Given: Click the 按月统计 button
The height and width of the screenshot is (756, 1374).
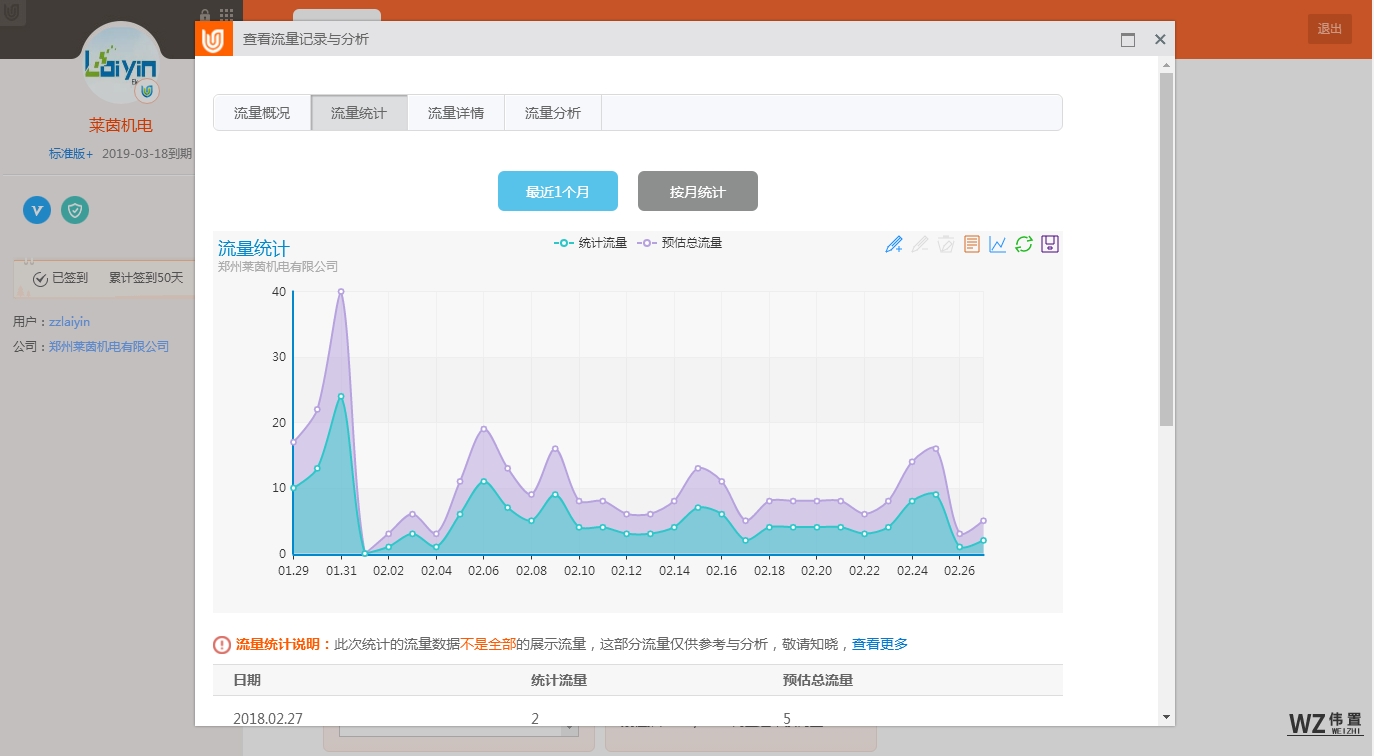Looking at the screenshot, I should click(698, 191).
